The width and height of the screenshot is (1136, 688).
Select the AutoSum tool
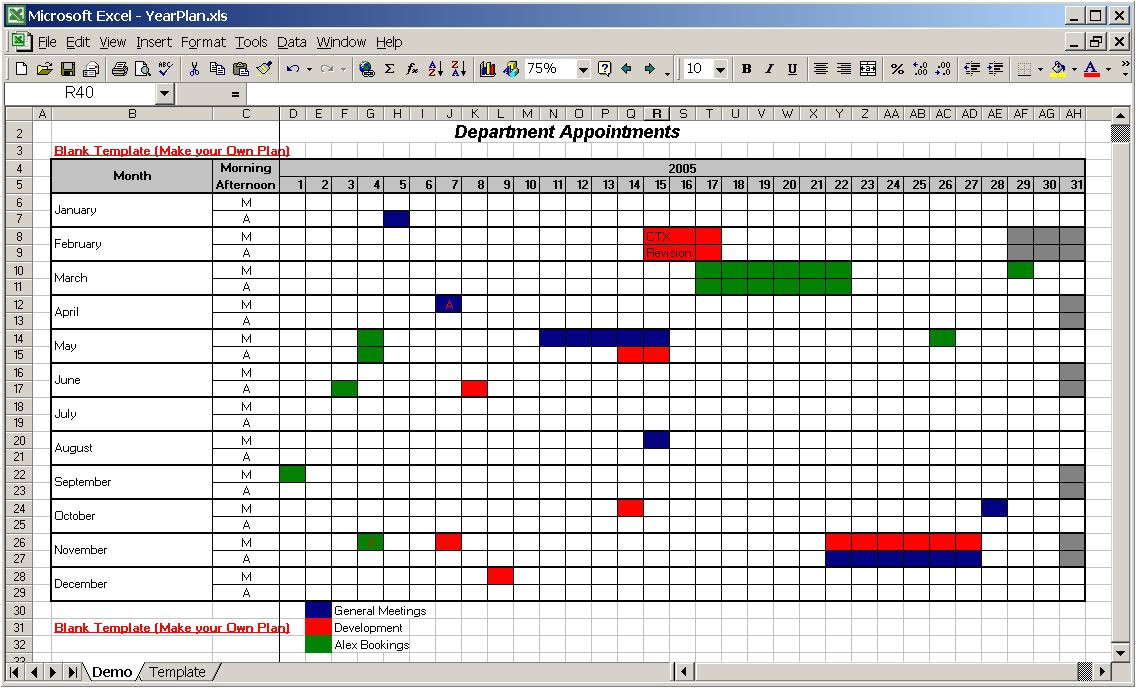(389, 69)
